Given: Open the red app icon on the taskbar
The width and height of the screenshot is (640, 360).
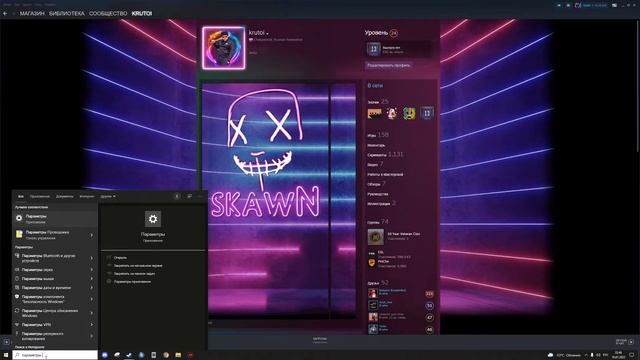Looking at the screenshot, I should pos(190,355).
